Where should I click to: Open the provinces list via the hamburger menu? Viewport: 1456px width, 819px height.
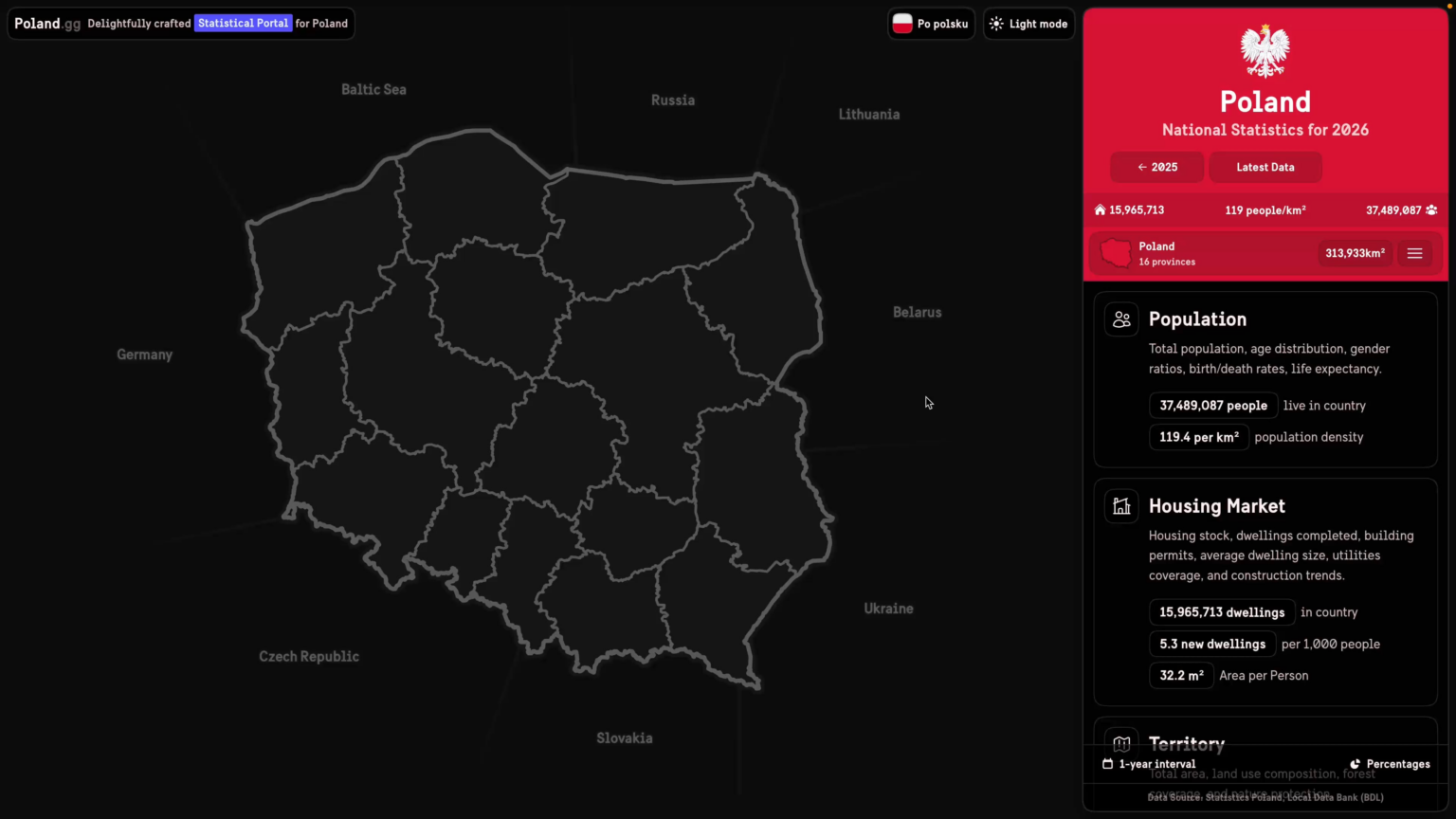pos(1414,253)
